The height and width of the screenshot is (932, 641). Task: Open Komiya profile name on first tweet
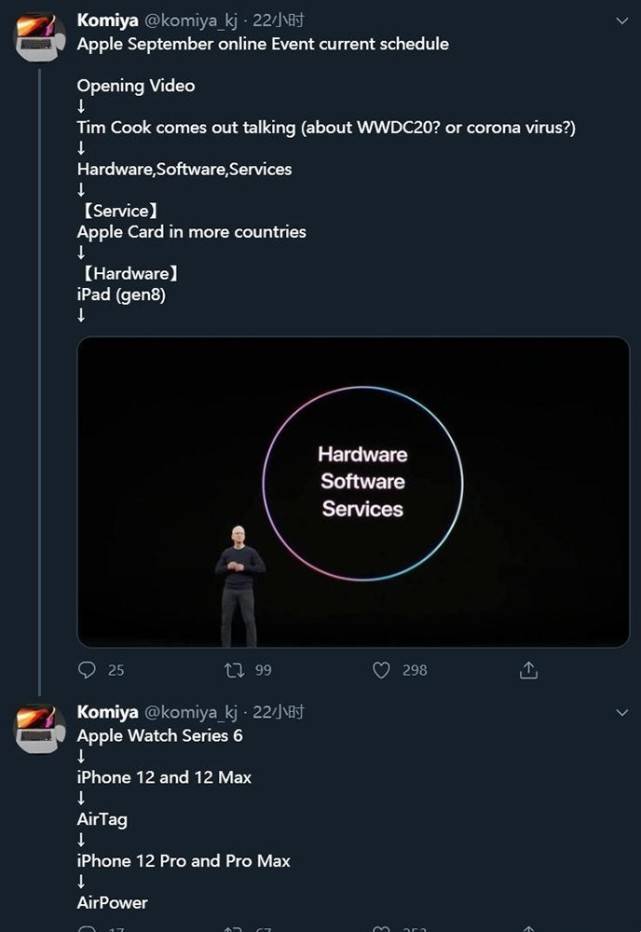coord(108,20)
